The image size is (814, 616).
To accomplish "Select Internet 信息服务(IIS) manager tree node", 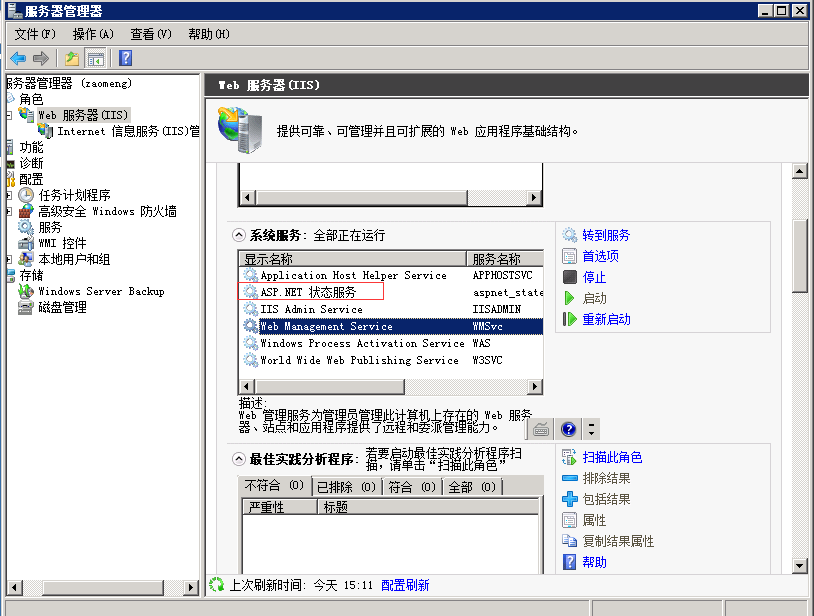I will coord(119,131).
